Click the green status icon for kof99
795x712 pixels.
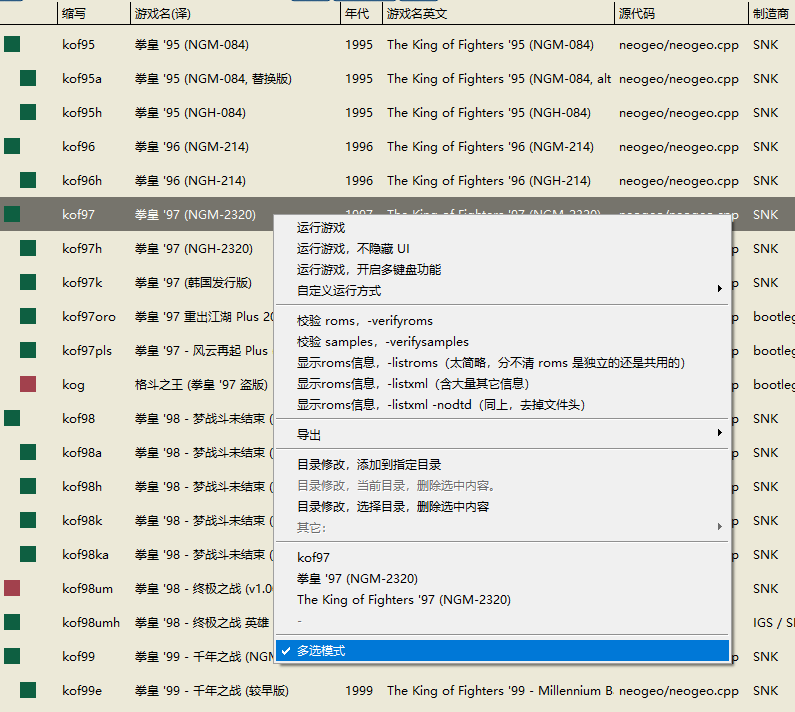tap(12, 656)
